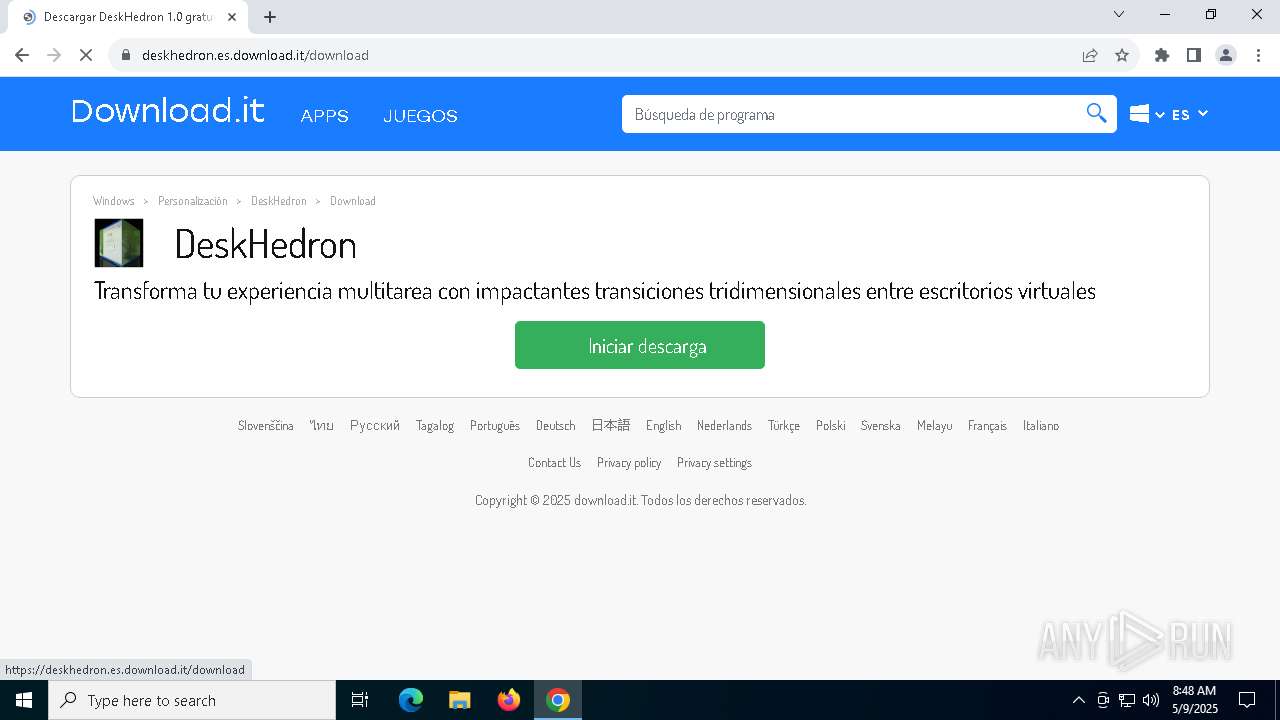Switch language to English
The height and width of the screenshot is (720, 1280).
click(664, 425)
